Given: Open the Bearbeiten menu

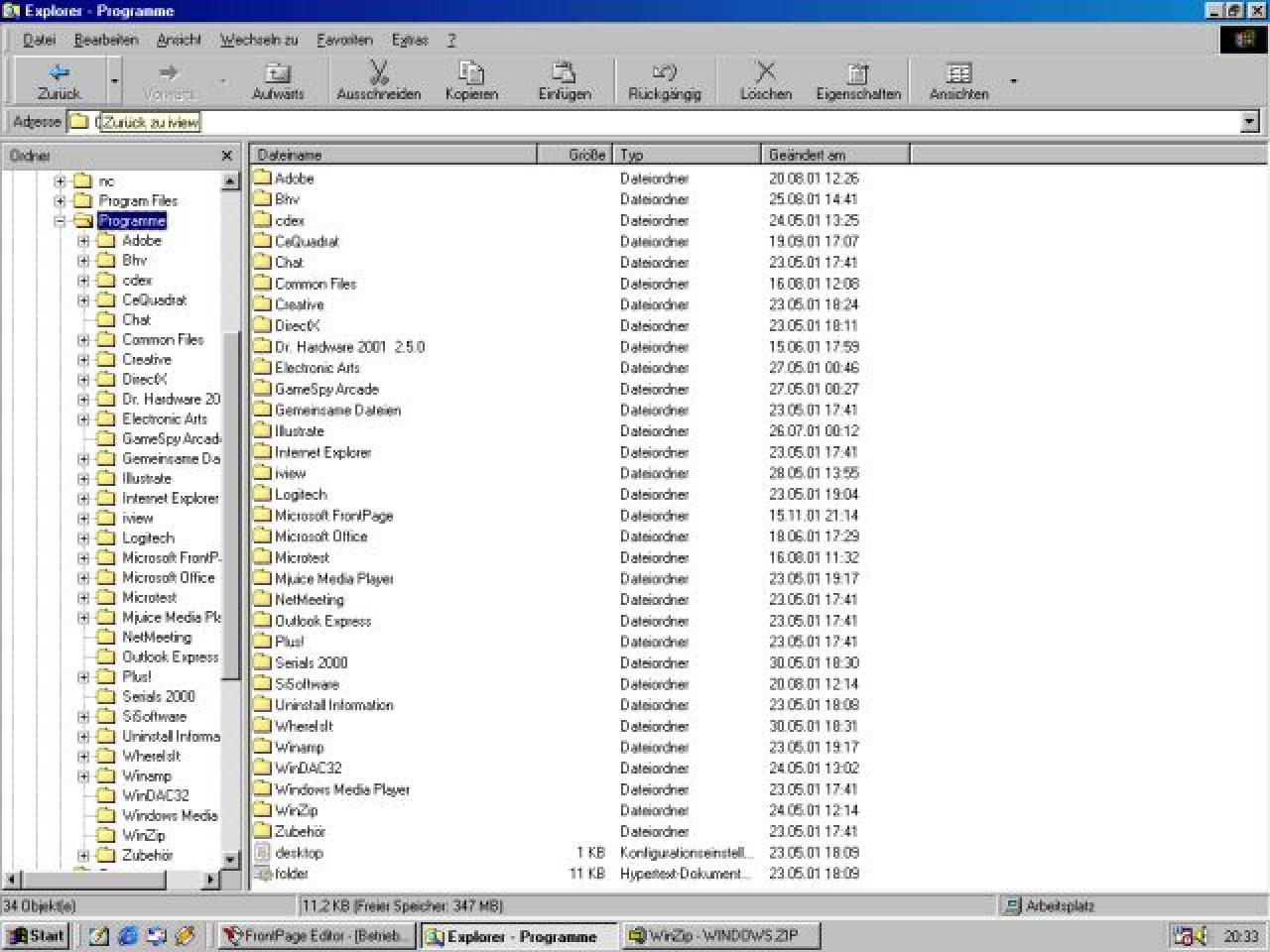Looking at the screenshot, I should coord(106,40).
